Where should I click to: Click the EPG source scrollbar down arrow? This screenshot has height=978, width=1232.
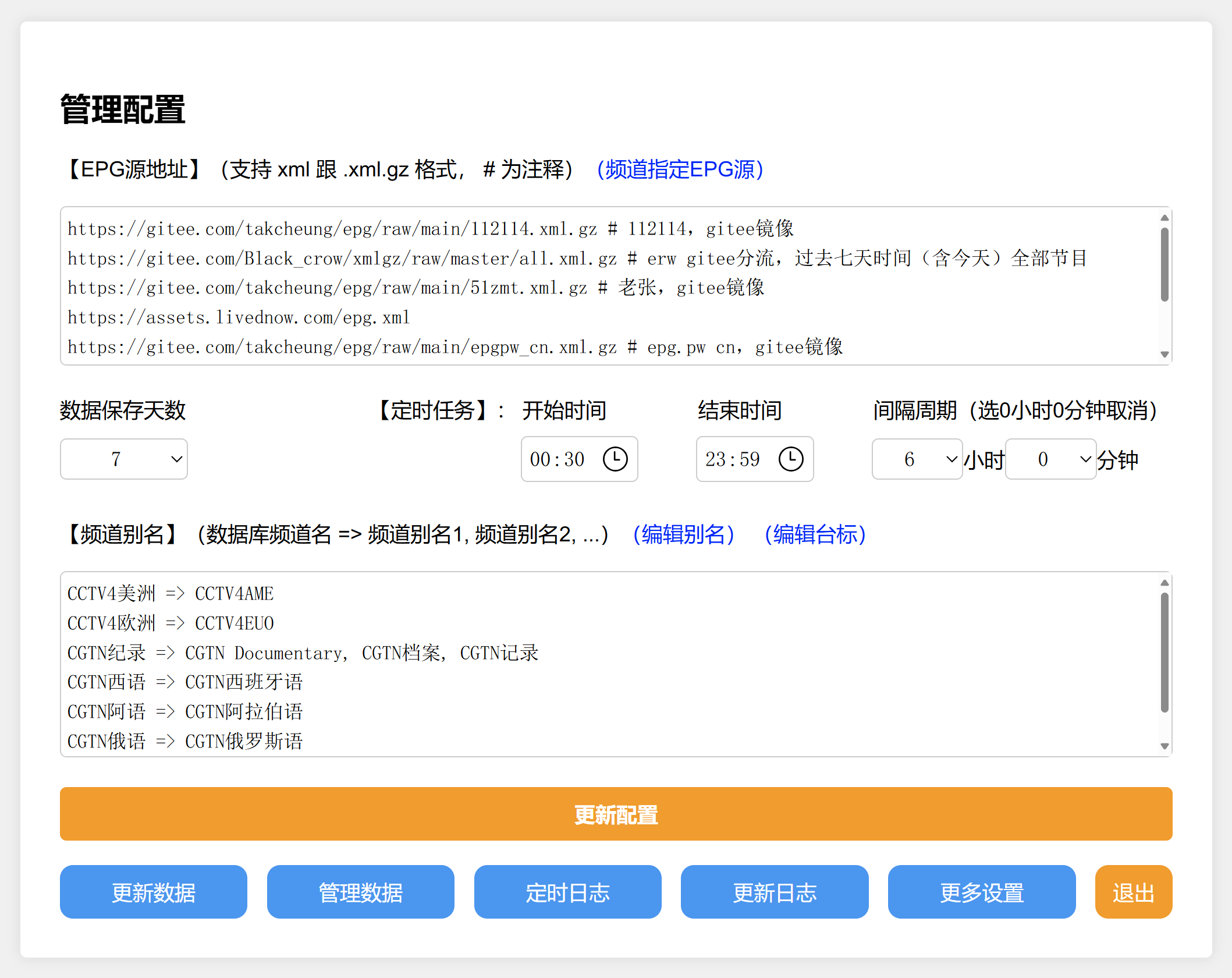[x=1164, y=355]
